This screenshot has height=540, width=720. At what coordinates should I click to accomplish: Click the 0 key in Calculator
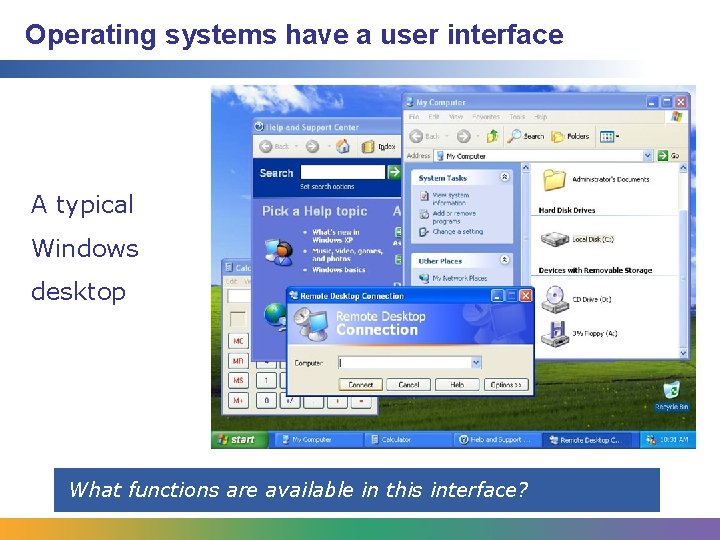point(266,400)
